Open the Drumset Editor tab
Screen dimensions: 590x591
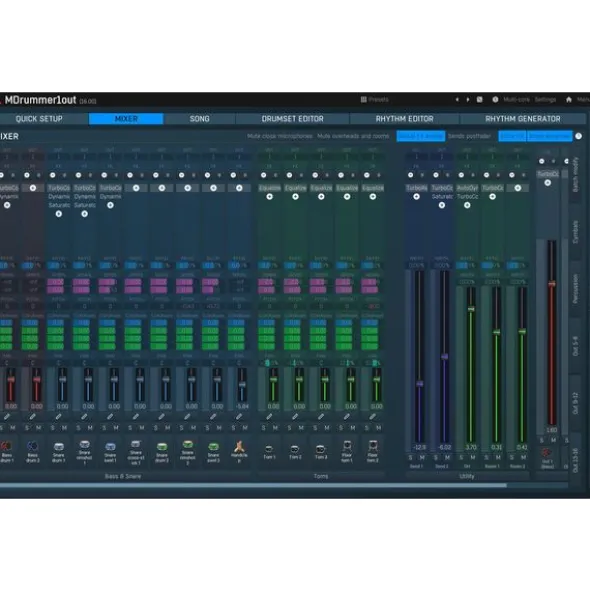pos(293,119)
